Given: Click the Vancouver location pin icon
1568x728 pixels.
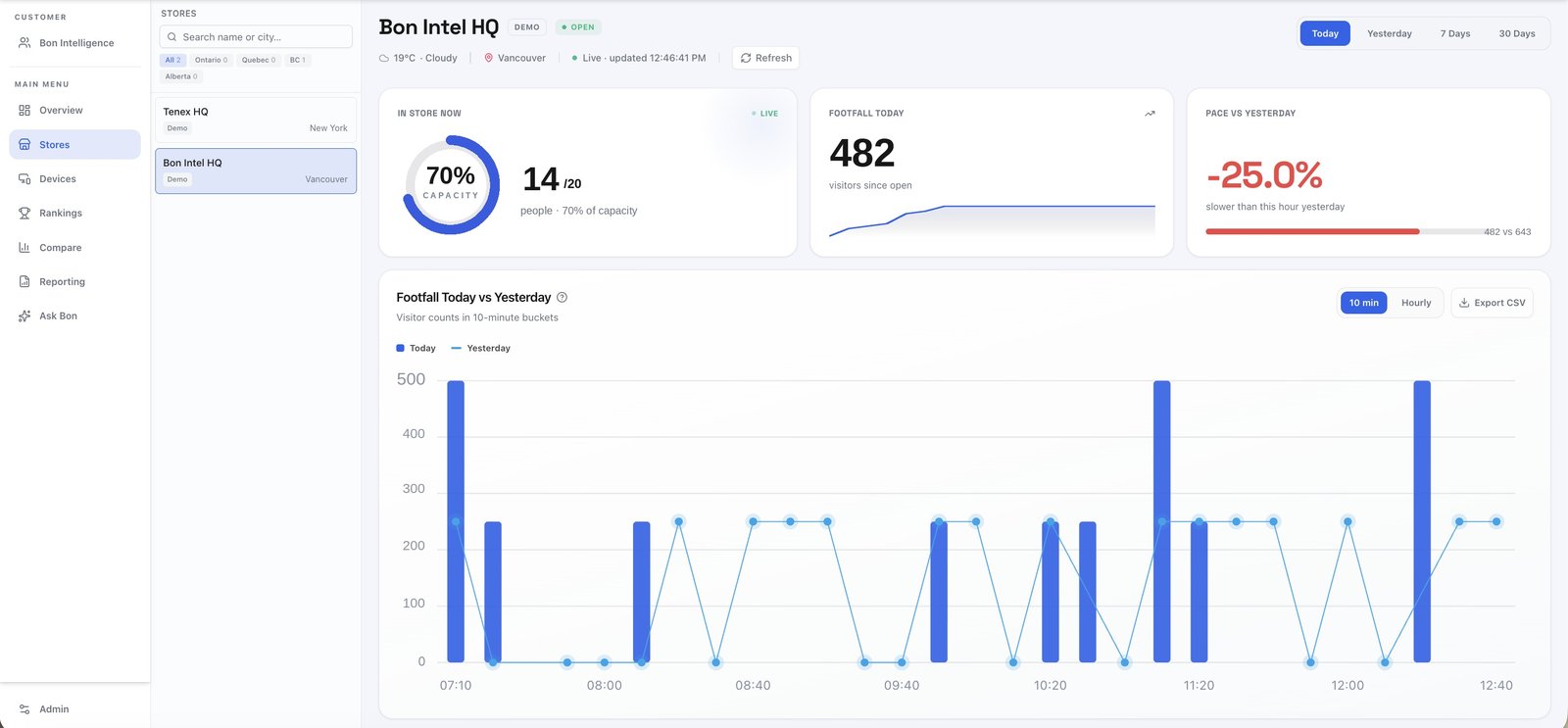Looking at the screenshot, I should [x=489, y=59].
